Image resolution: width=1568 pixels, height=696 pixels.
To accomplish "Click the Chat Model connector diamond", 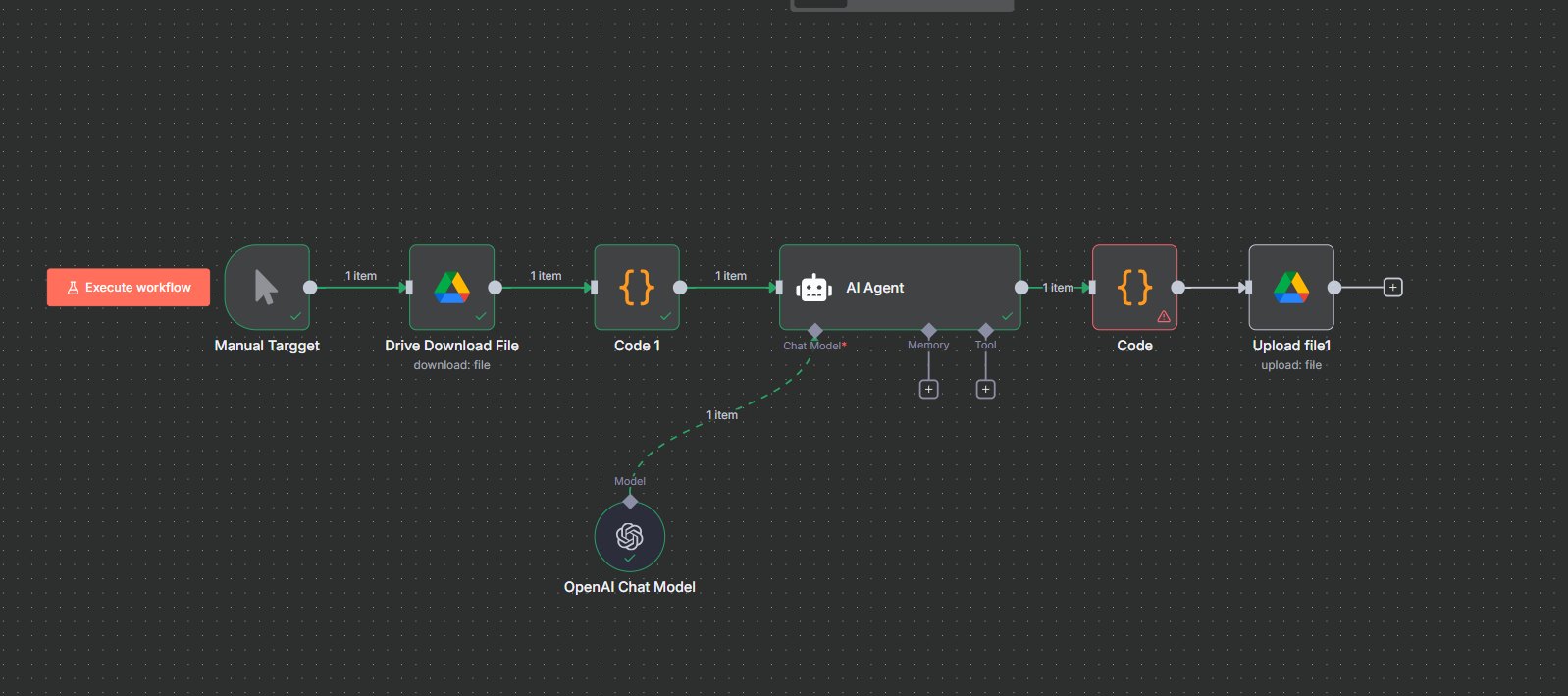I will click(814, 331).
